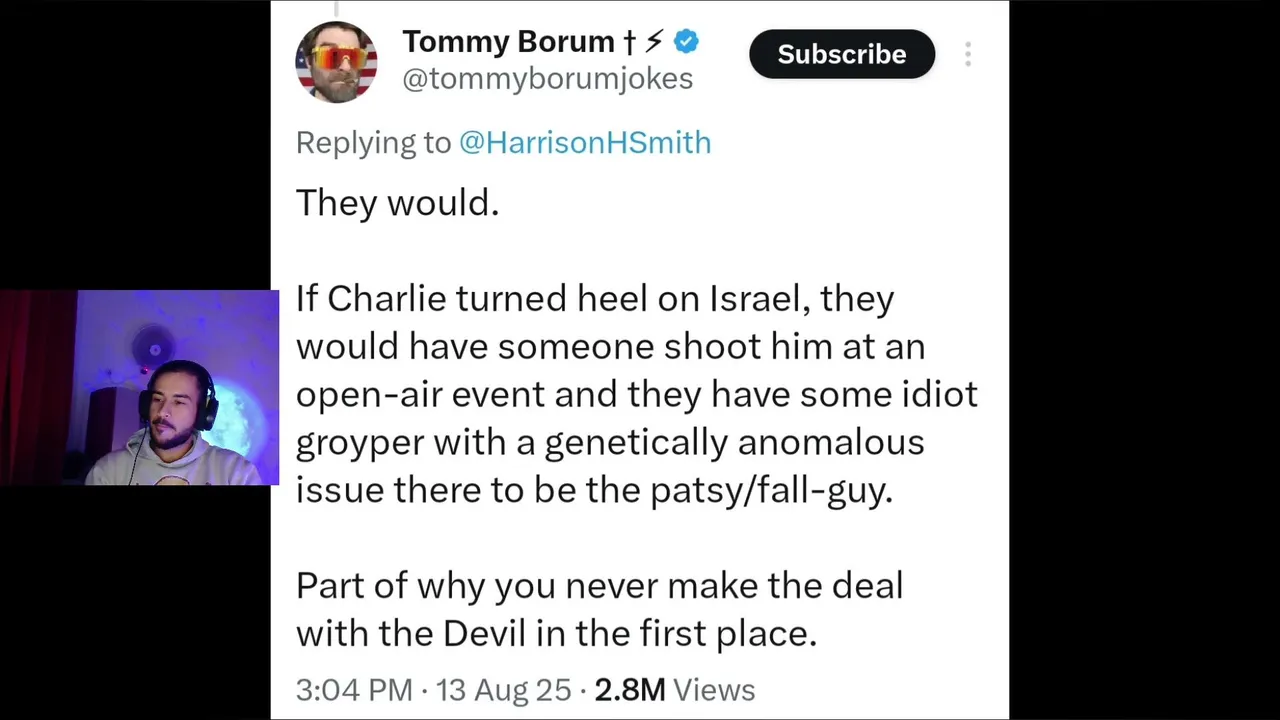The width and height of the screenshot is (1280, 720).
Task: Click the dagger cross symbol after name
Action: (629, 42)
